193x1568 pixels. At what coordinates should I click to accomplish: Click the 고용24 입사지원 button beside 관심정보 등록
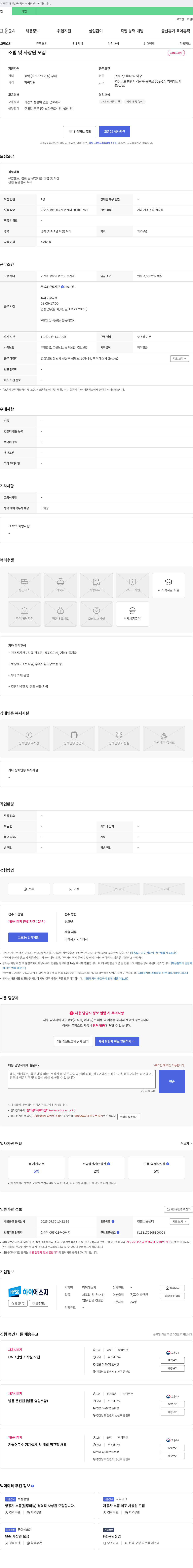[114, 131]
